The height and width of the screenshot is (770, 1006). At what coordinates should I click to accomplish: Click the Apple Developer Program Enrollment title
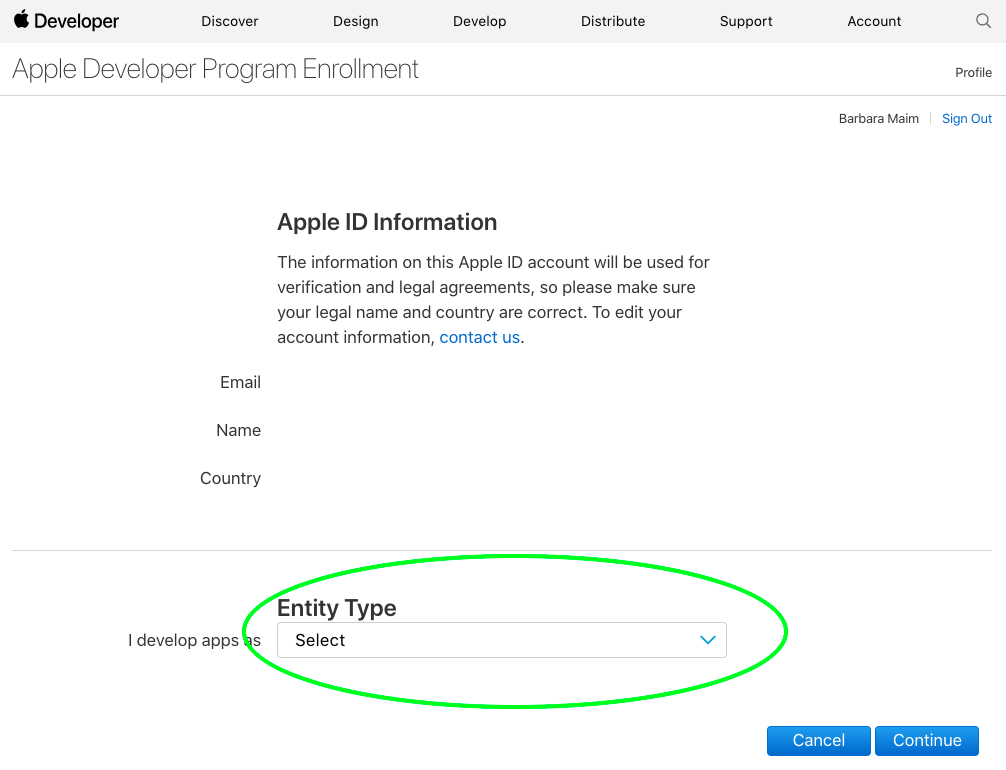tap(215, 69)
